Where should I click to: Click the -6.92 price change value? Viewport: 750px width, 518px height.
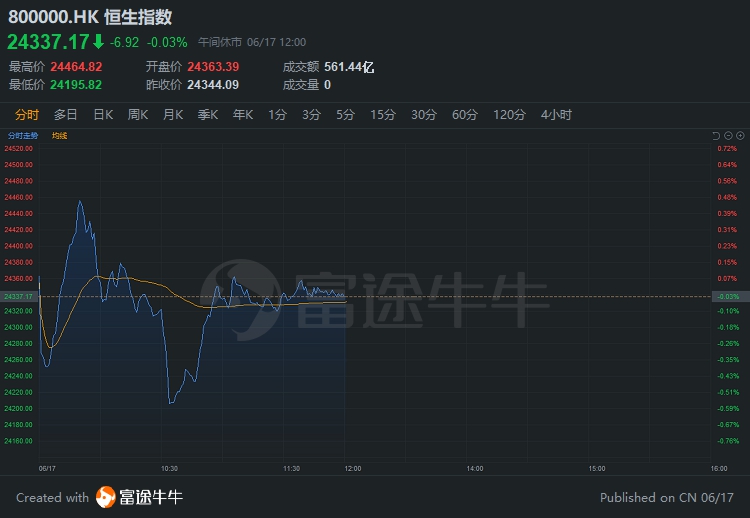click(124, 43)
